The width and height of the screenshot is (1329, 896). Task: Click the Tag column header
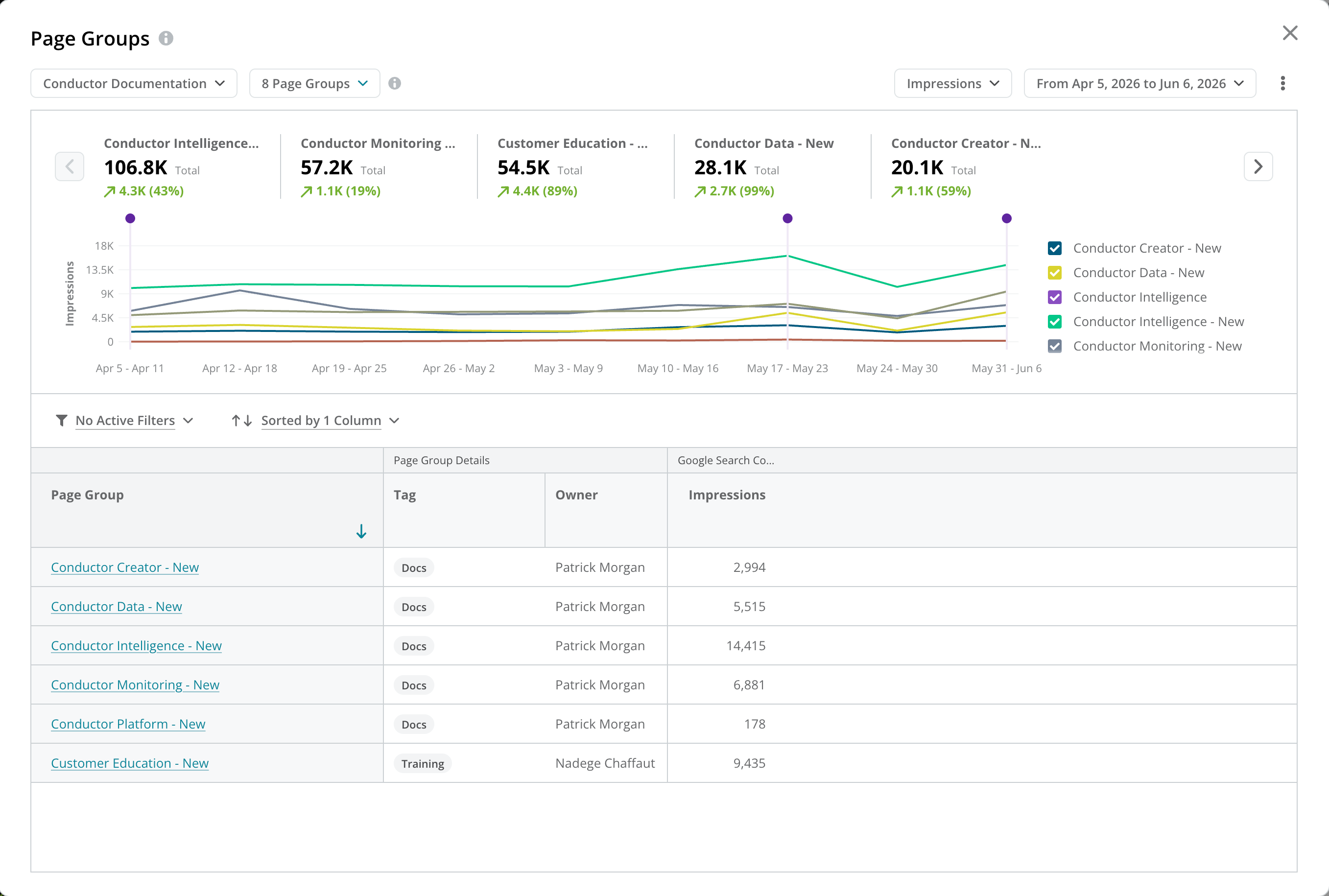tap(464, 510)
